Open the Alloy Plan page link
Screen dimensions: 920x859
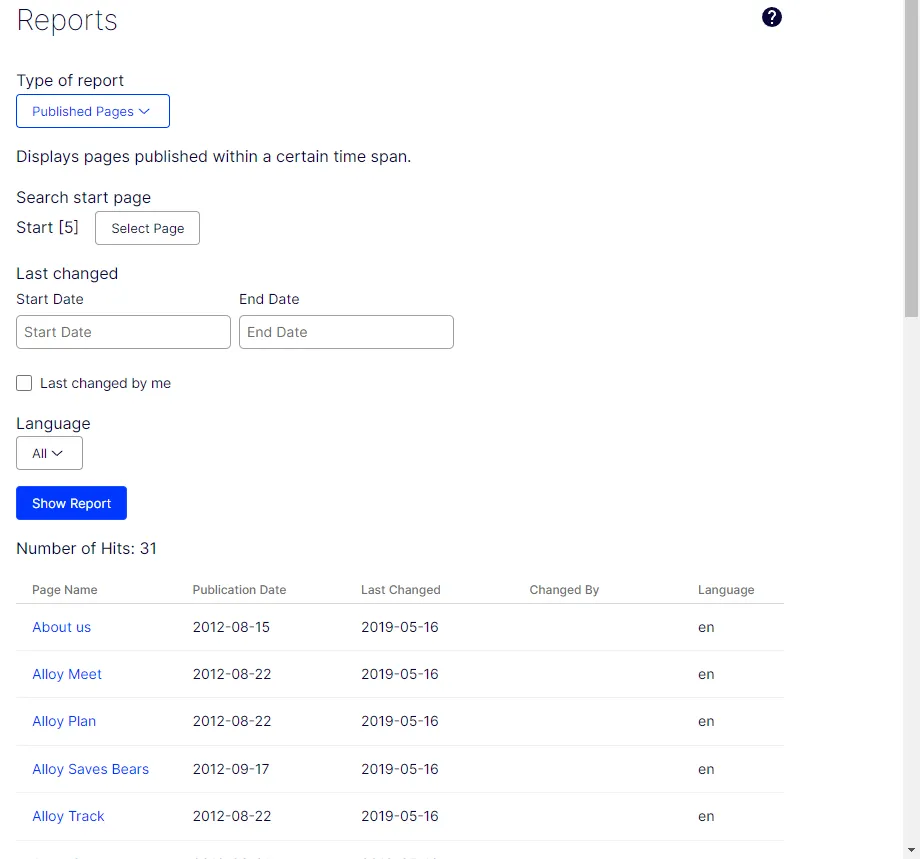click(x=64, y=721)
